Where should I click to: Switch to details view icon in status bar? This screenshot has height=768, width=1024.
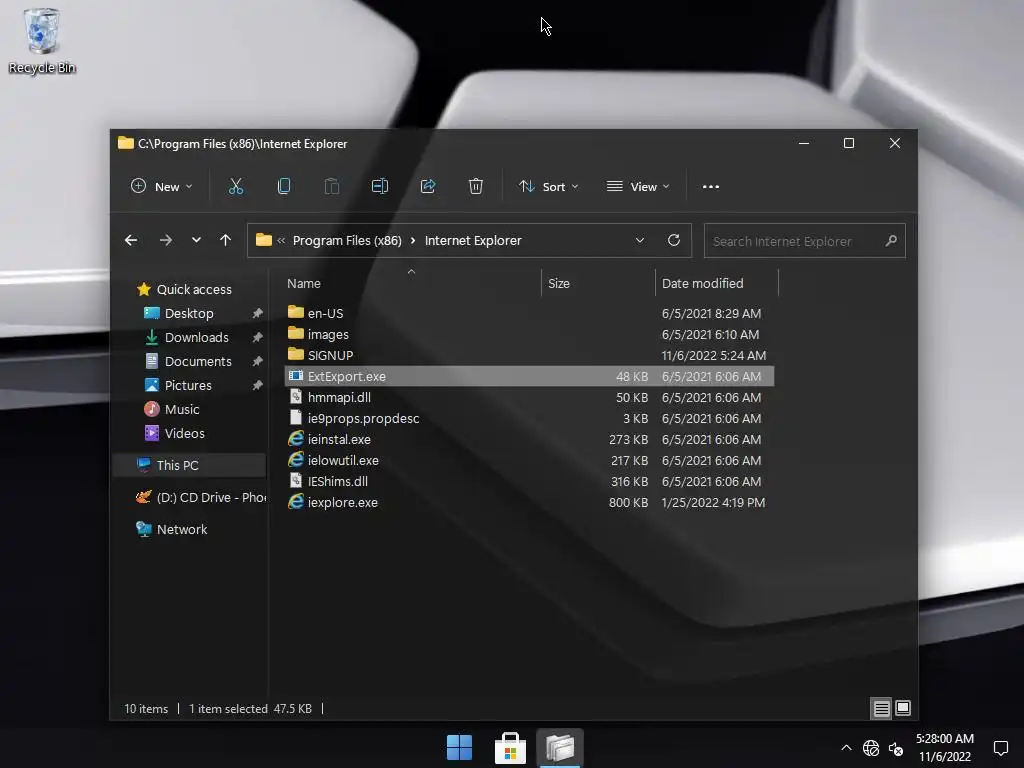[882, 709]
